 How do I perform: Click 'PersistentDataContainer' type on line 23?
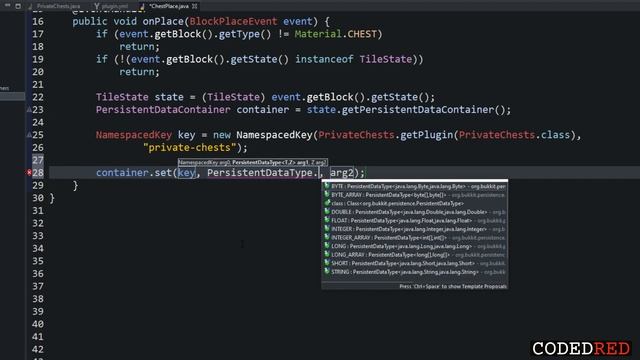163,110
